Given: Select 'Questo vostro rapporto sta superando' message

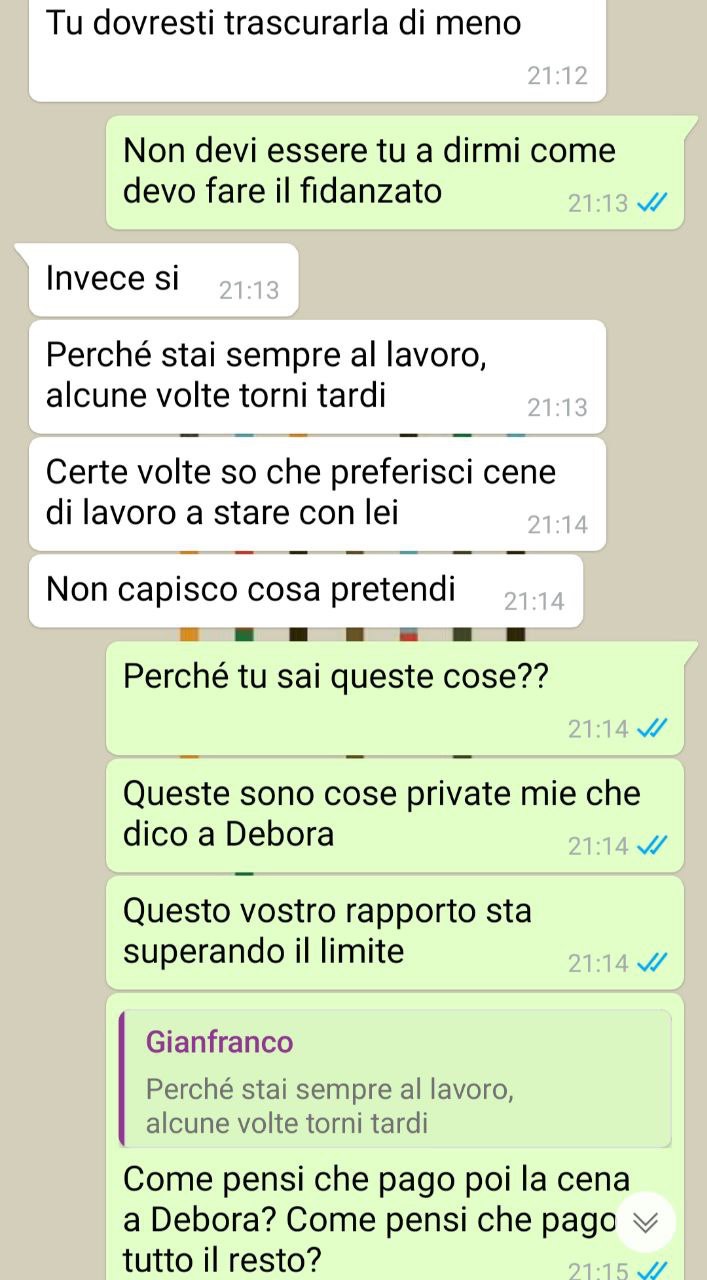Looking at the screenshot, I should [395, 932].
